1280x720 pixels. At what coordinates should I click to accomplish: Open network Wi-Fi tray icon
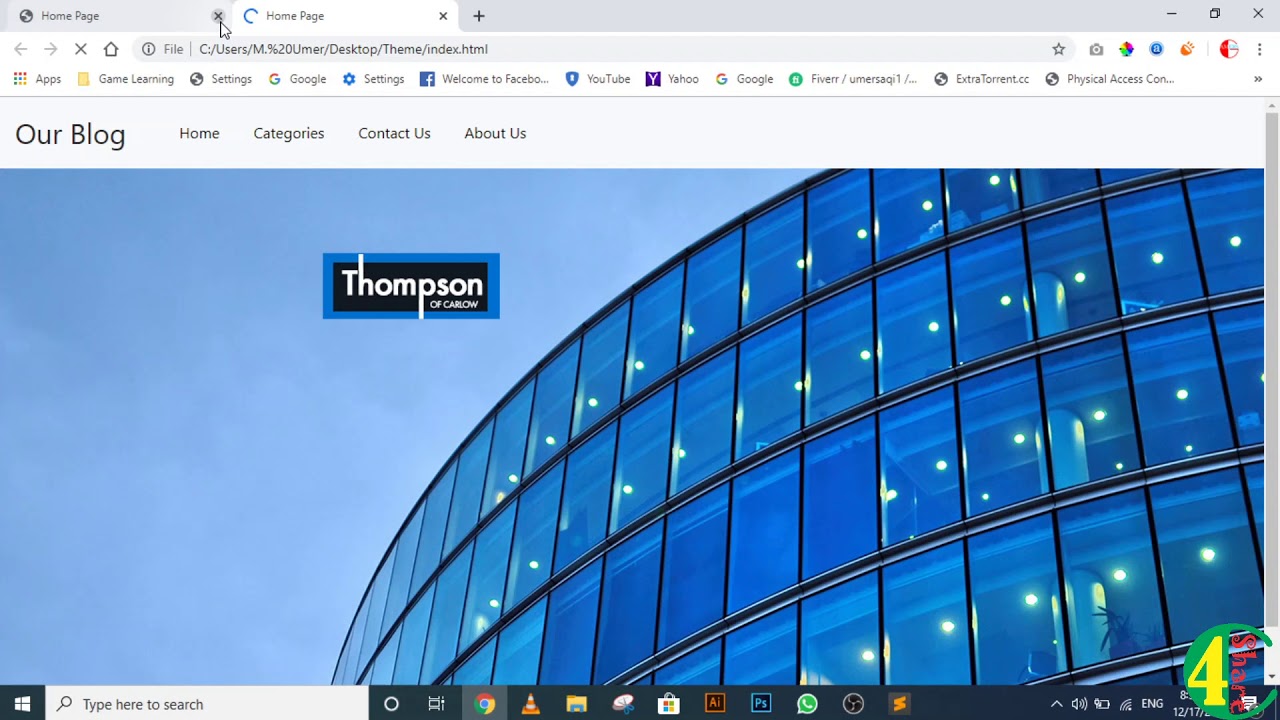(x=1125, y=704)
